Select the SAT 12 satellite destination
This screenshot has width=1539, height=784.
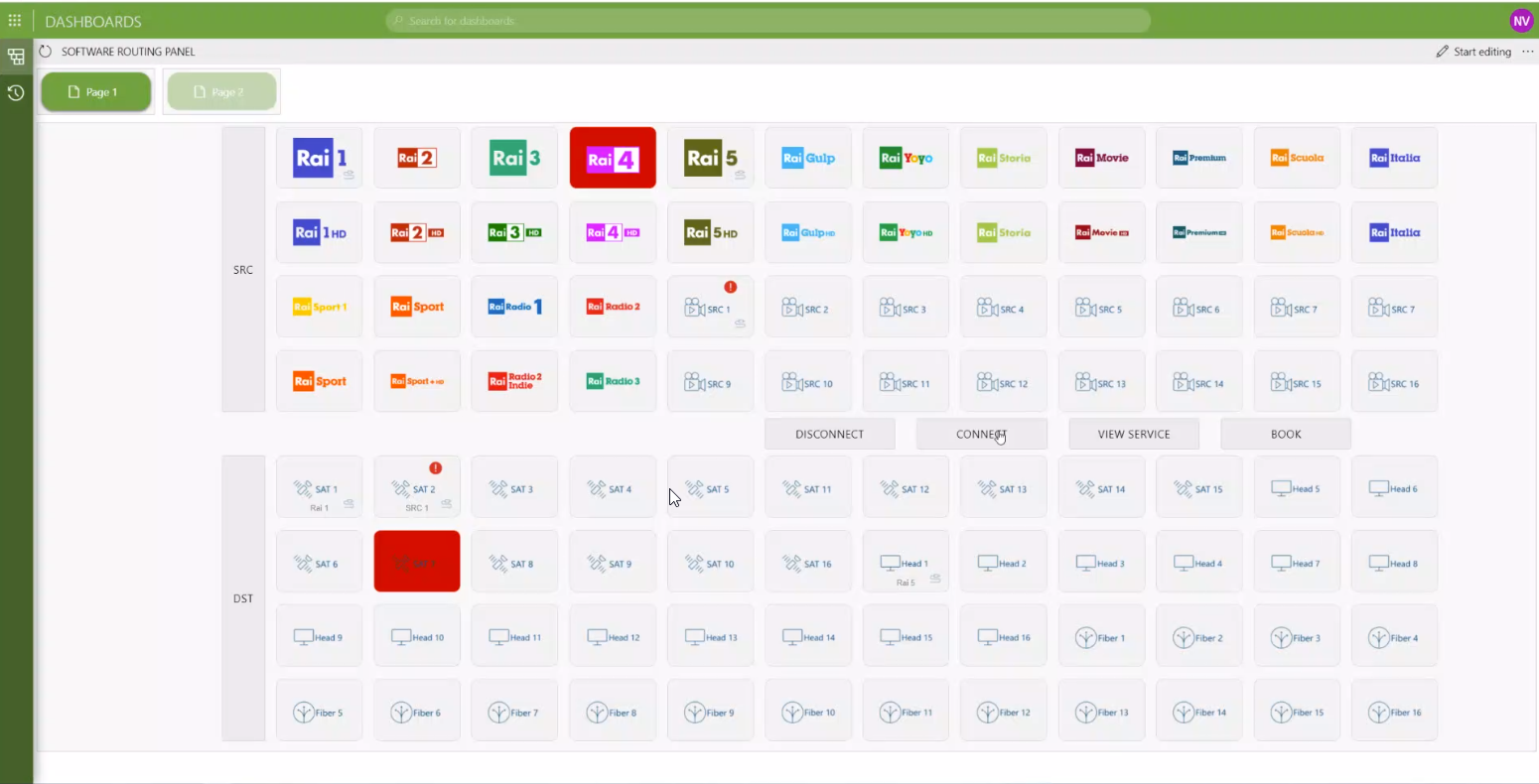coord(906,486)
